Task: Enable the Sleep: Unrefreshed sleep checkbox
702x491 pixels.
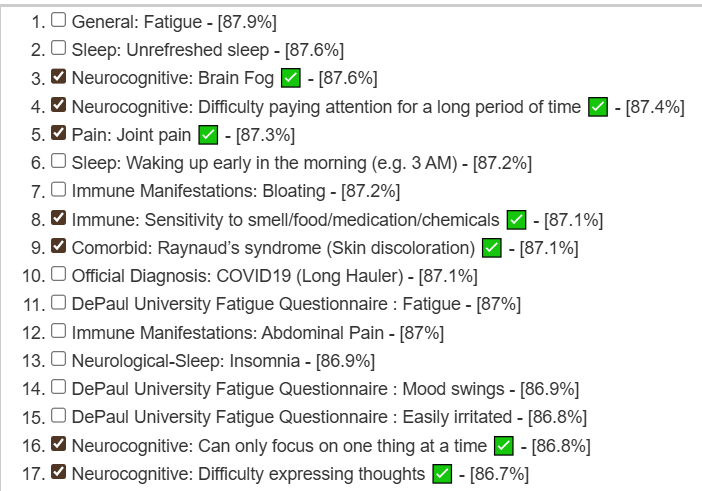Action: [x=59, y=48]
